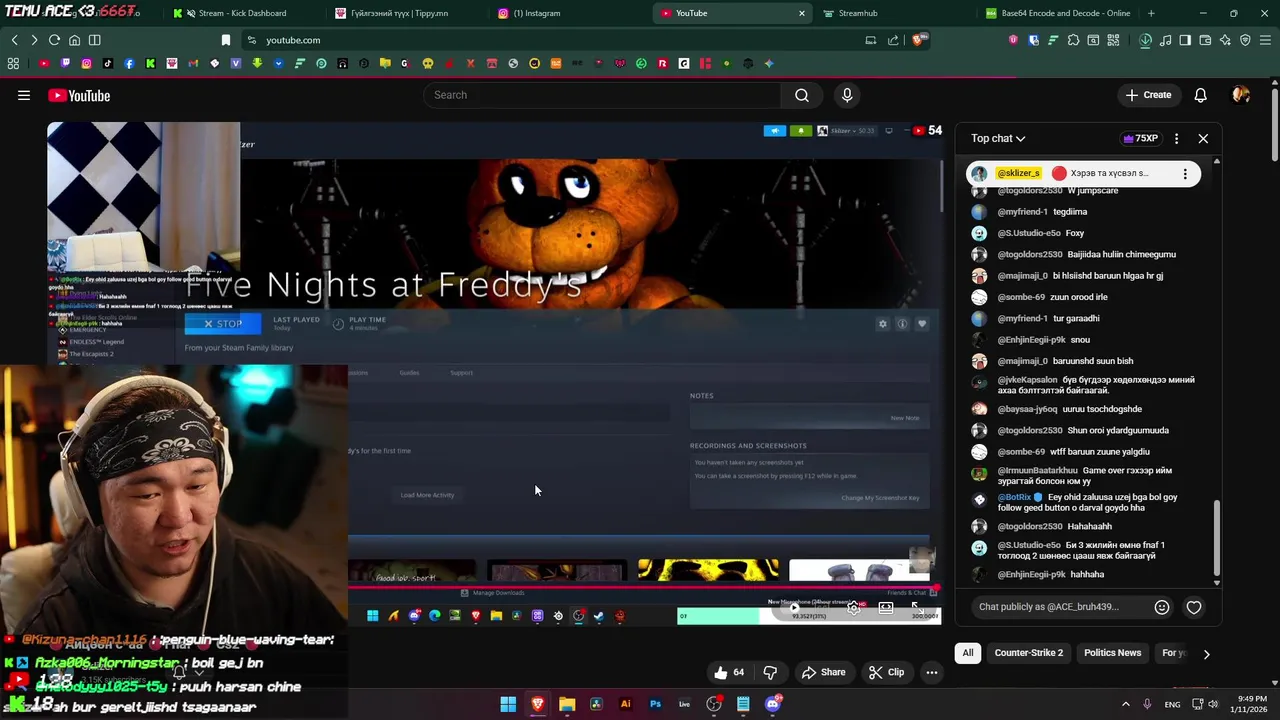This screenshot has height=720, width=1280.
Task: Click the search magnifier button
Action: (802, 95)
